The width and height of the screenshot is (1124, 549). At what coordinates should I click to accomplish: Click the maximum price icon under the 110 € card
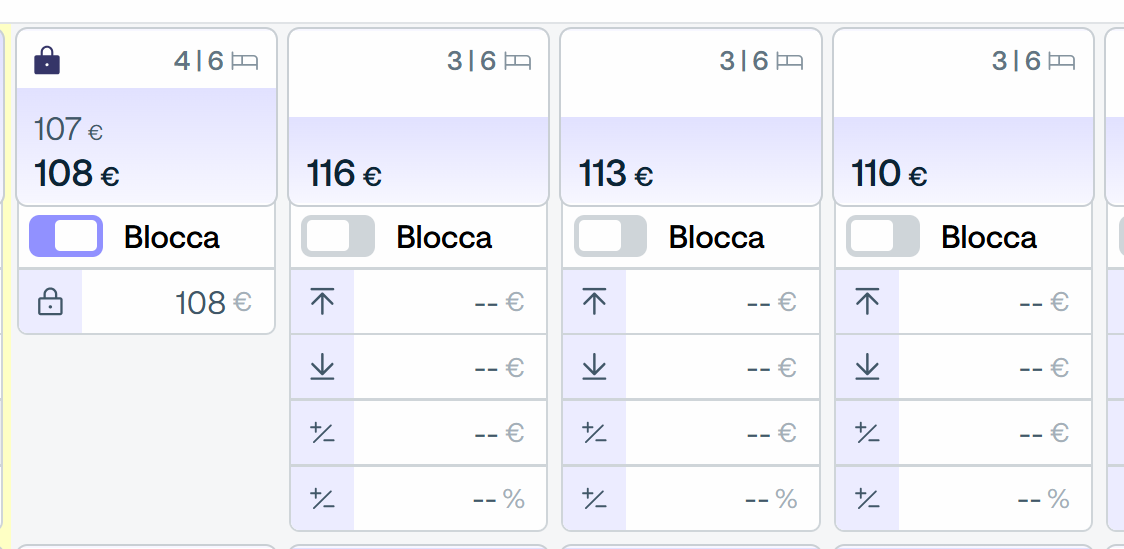[x=867, y=302]
